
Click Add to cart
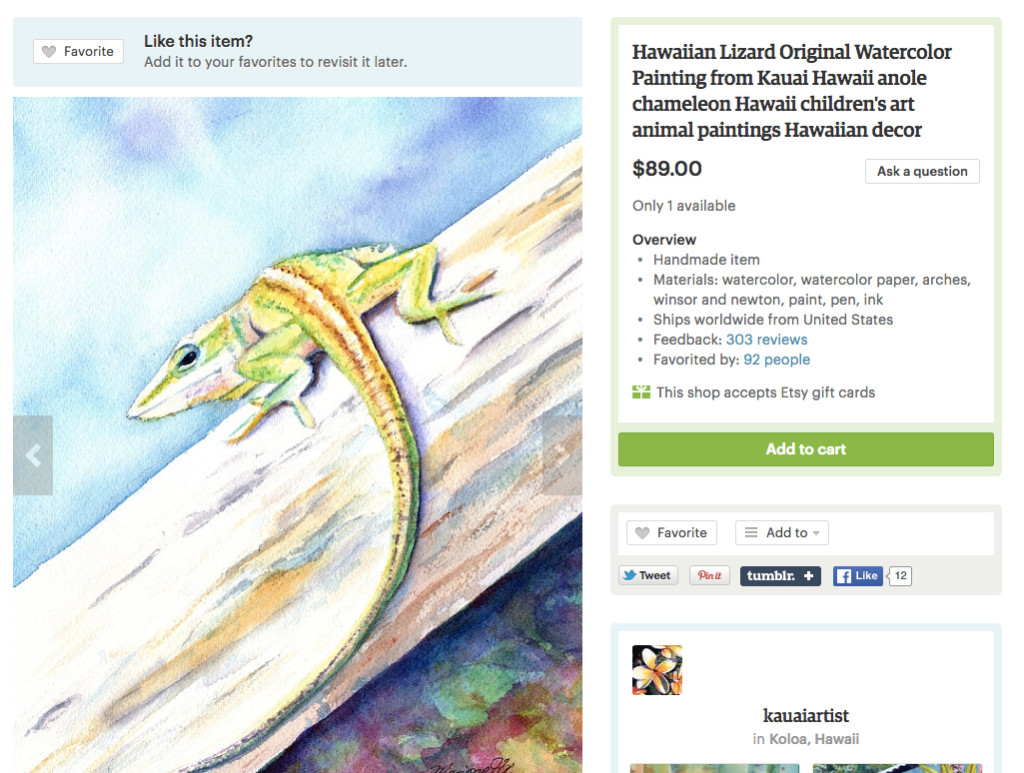click(x=806, y=449)
